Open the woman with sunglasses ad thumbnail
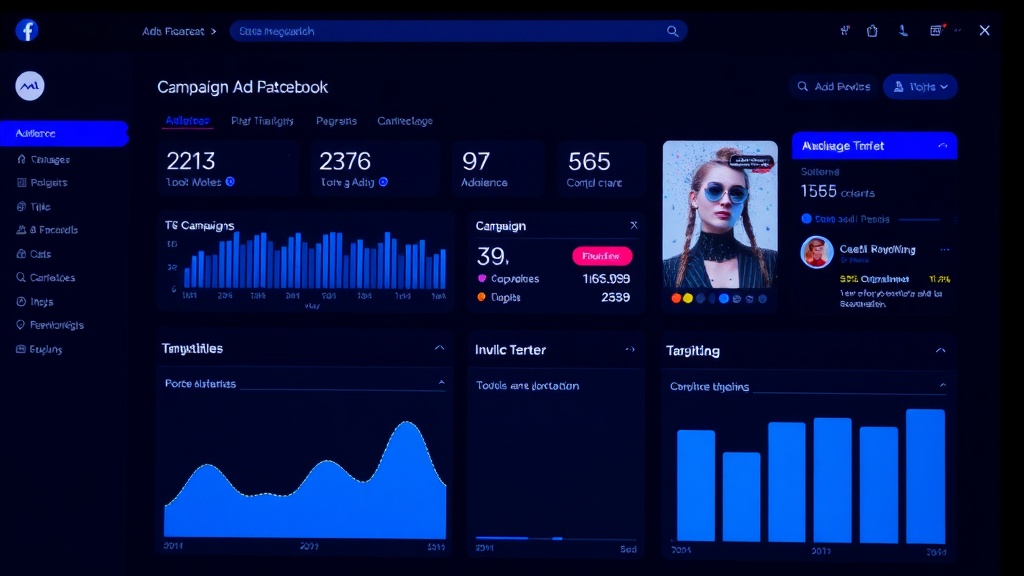 [720, 215]
